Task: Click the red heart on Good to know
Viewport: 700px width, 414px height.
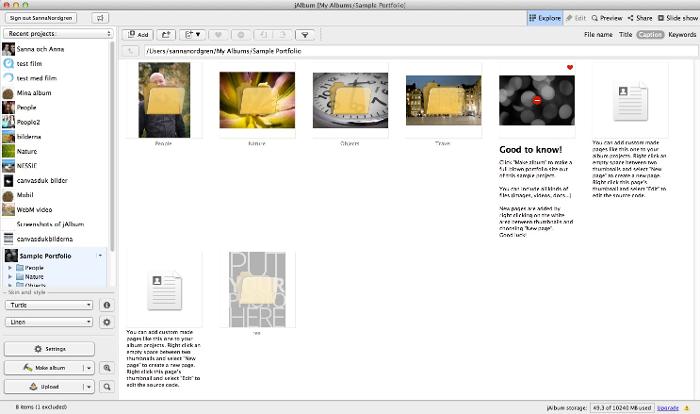Action: click(570, 68)
